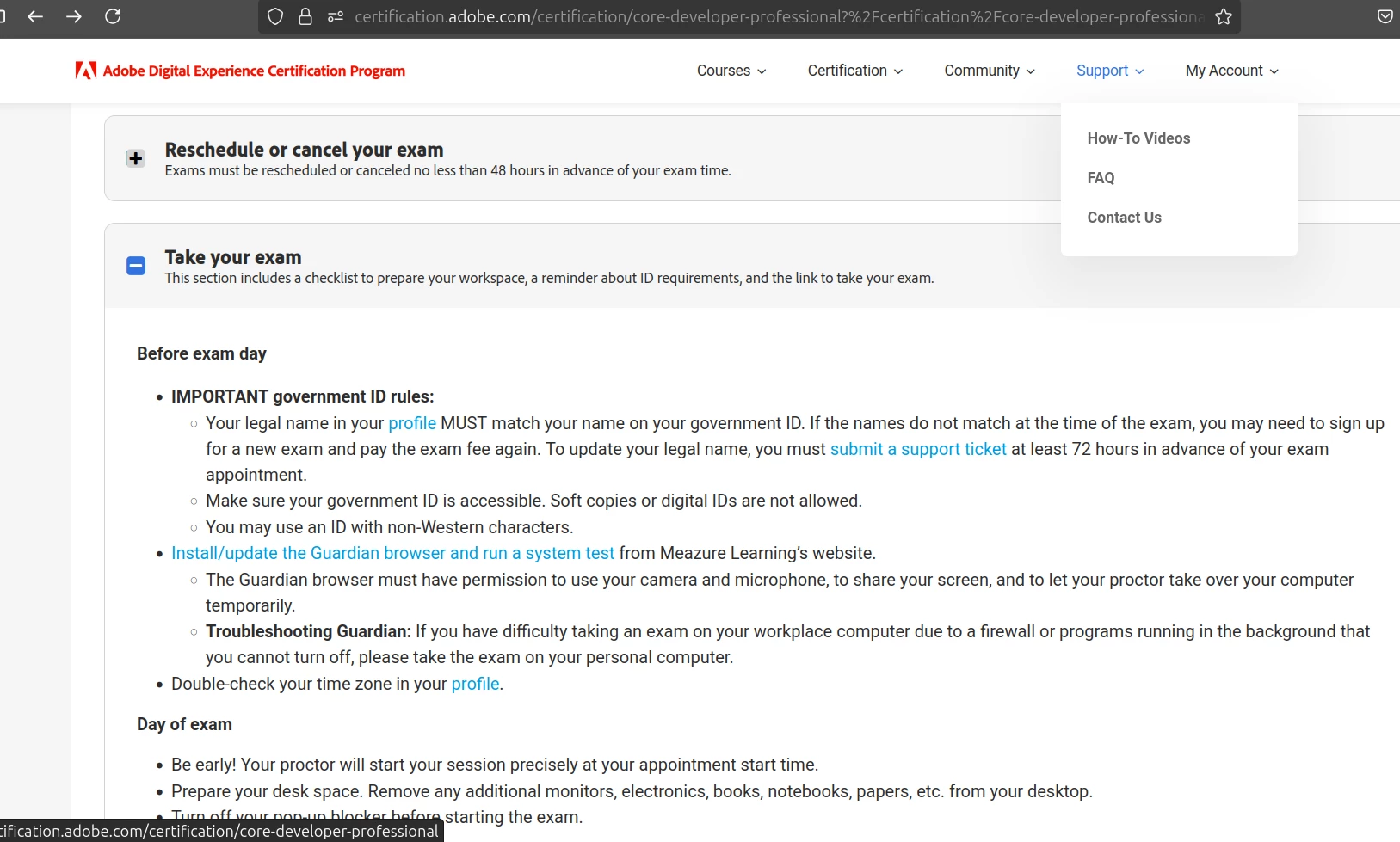Open profile link in time zone item
This screenshot has height=842, width=1400.
pos(475,684)
